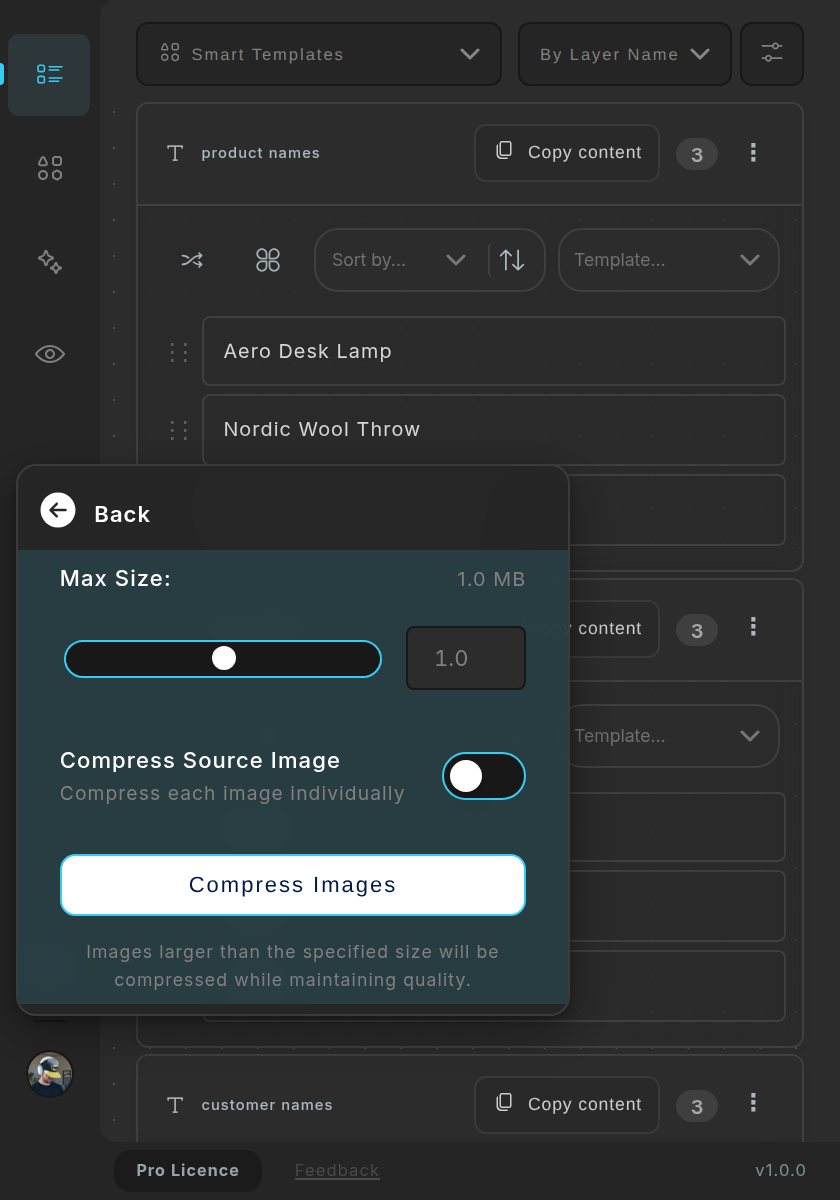Click the Back arrow button
Screen dimensions: 840x1200
[x=58, y=511]
